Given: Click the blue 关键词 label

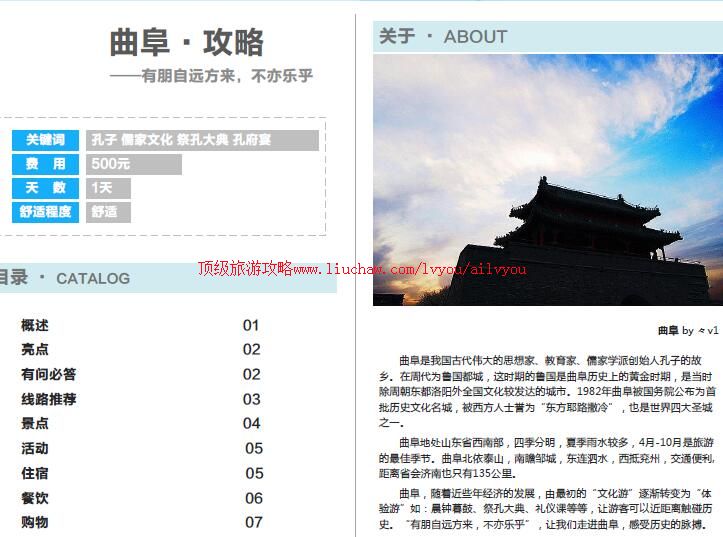Looking at the screenshot, I should (x=45, y=140).
